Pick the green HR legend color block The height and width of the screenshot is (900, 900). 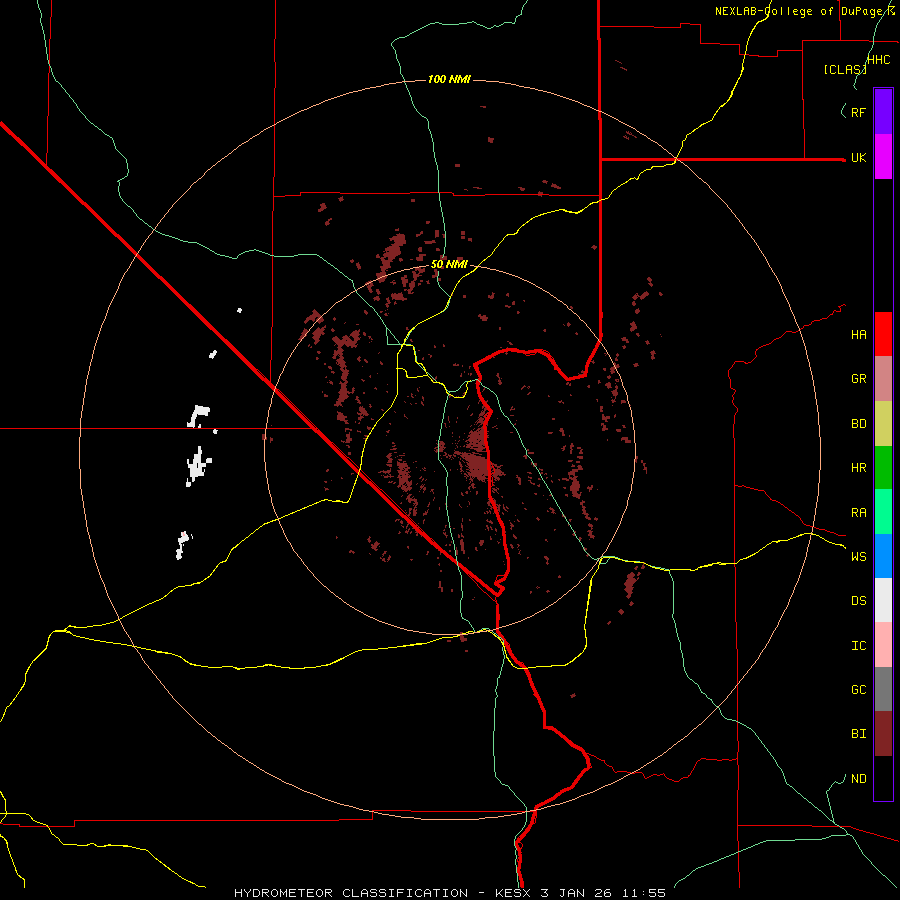[x=883, y=467]
